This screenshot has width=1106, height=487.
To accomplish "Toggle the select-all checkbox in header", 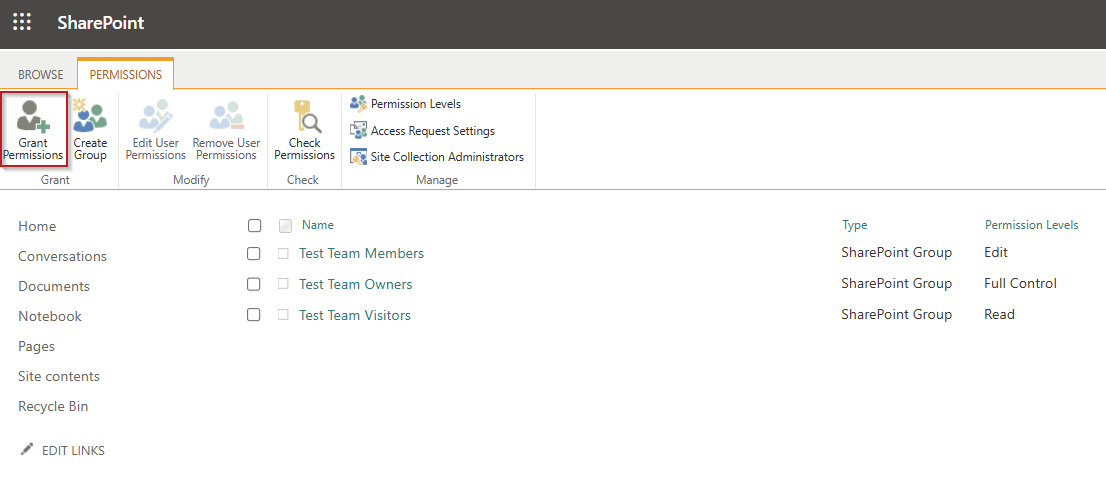I will 254,226.
